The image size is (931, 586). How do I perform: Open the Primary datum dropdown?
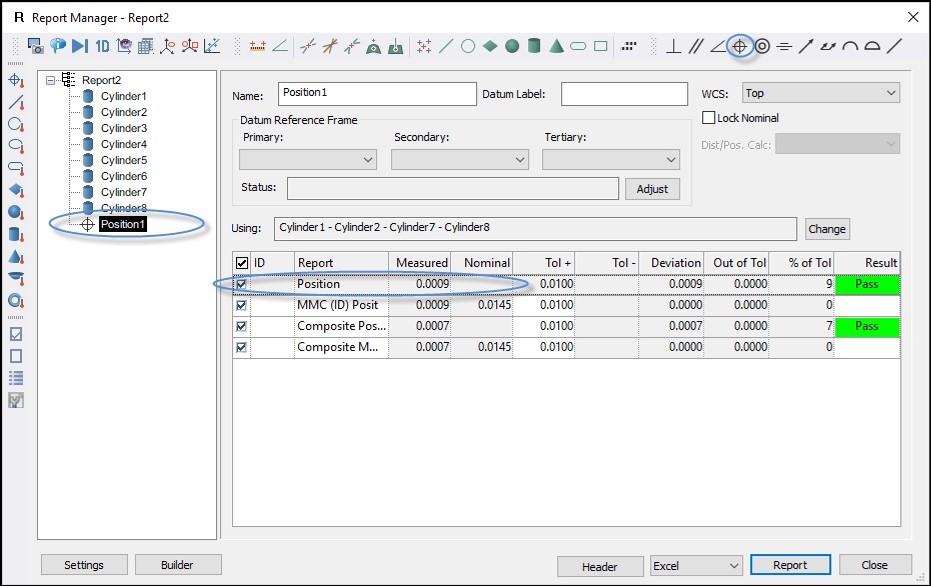tap(307, 159)
